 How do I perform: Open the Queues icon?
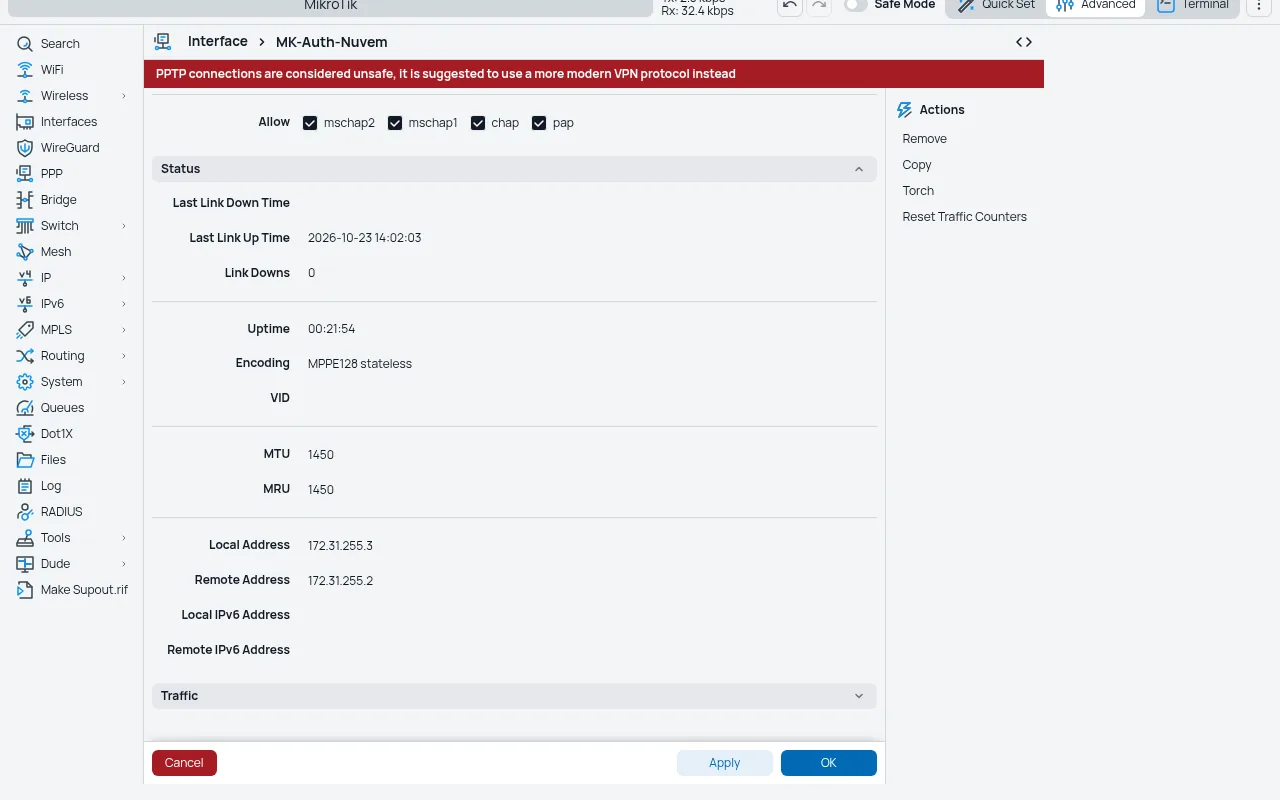point(25,408)
